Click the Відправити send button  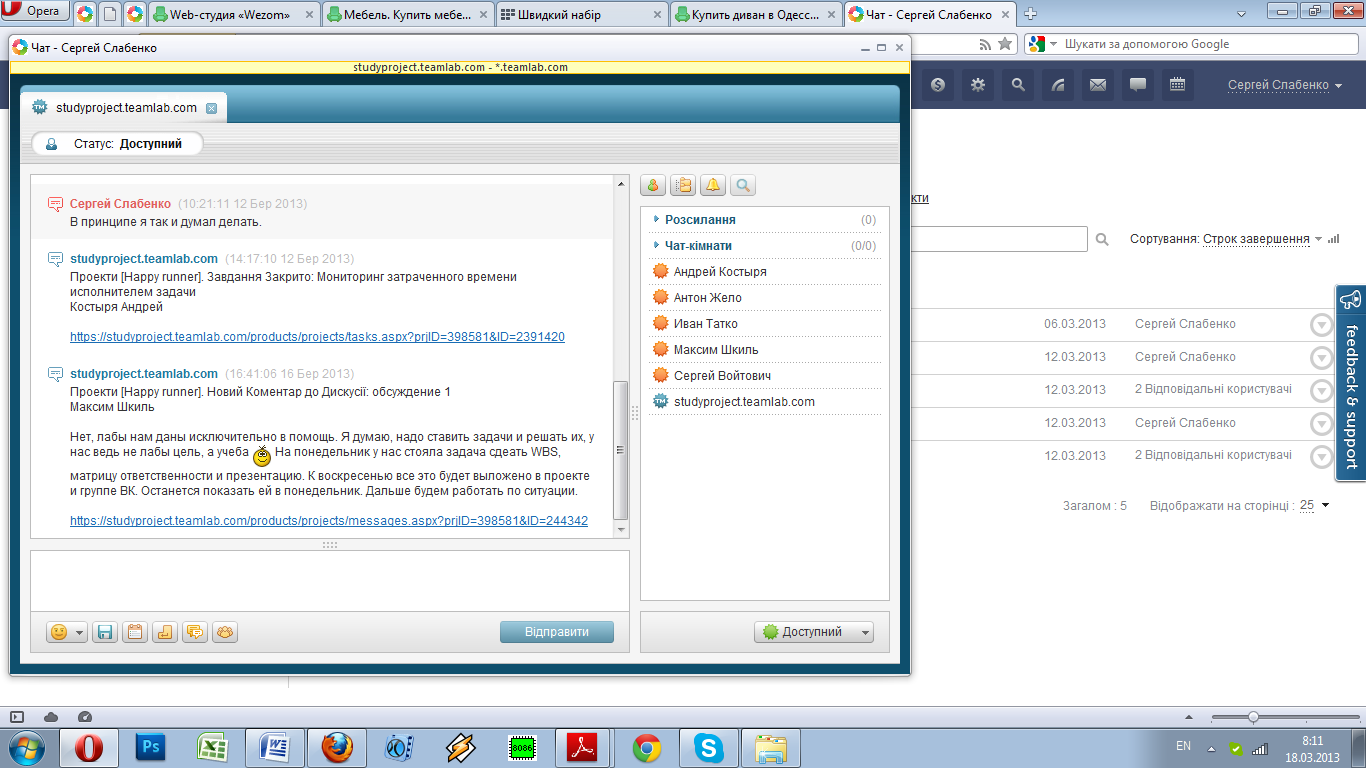557,632
